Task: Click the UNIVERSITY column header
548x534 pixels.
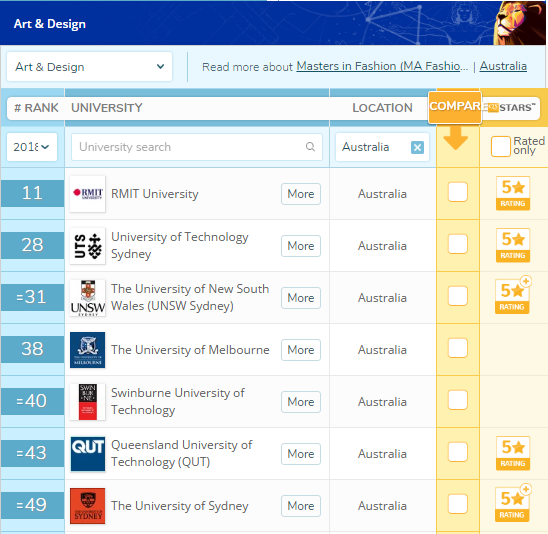Action: tap(107, 108)
